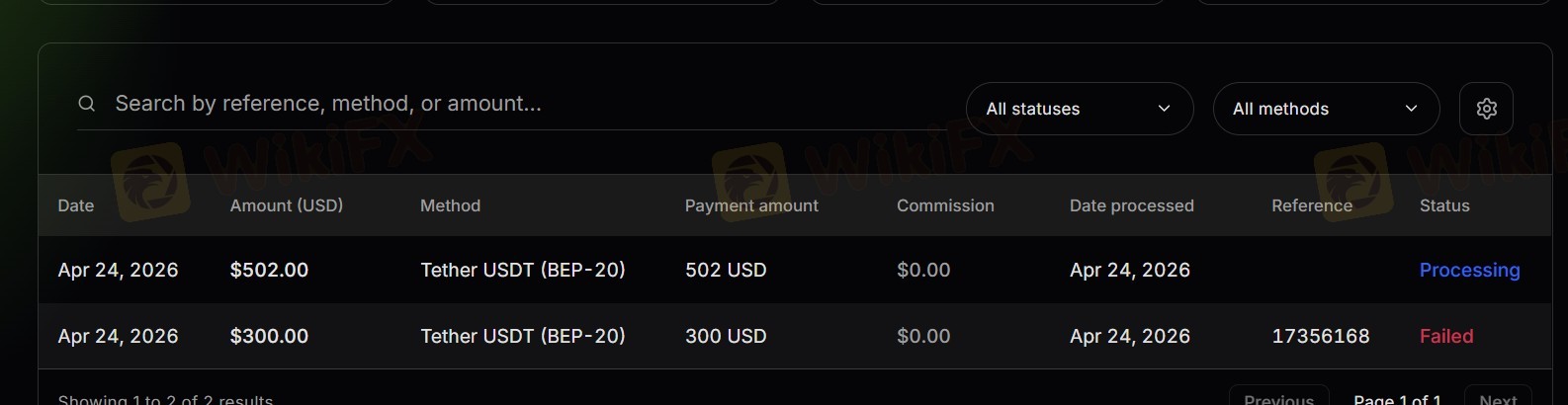Select reference number 17356168
Screen dimensions: 1568x405
[x=1320, y=336]
